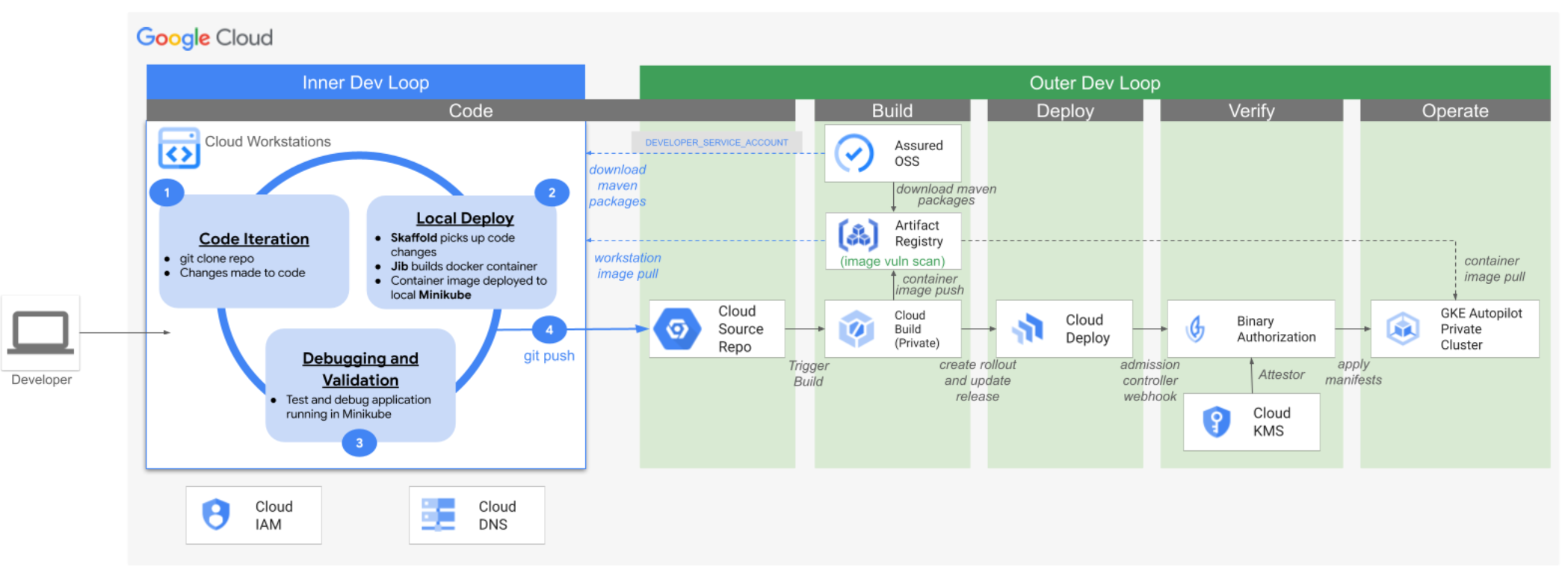
Task: Click the Google Cloud logo
Action: 205,37
